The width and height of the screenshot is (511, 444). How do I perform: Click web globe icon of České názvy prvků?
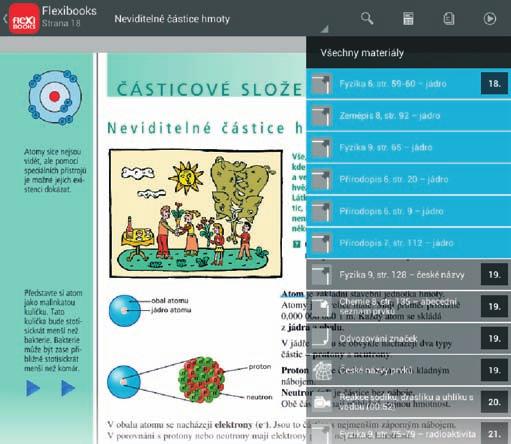(322, 370)
